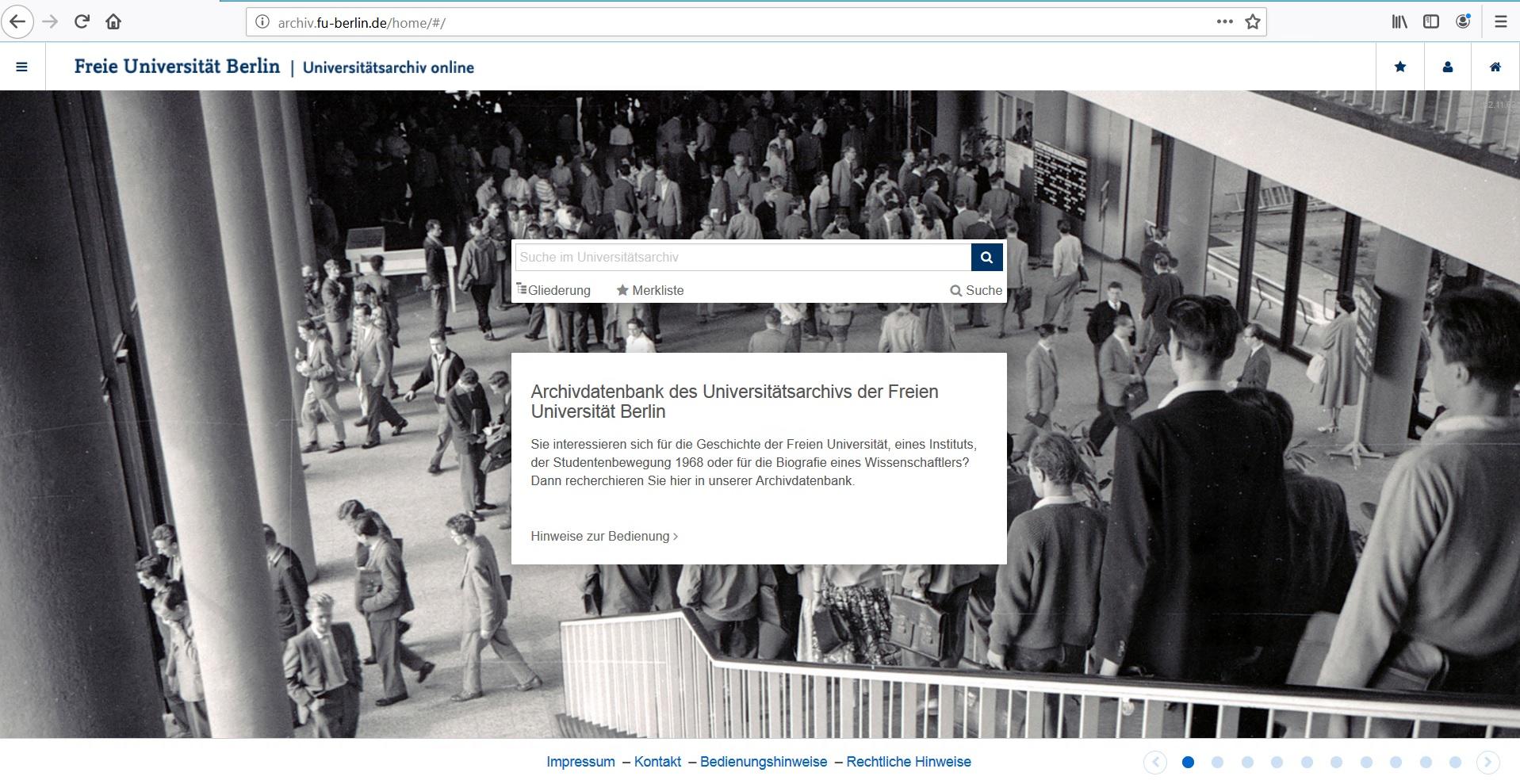Start a search with the magnifier button
This screenshot has width=1520, height=784.
(x=986, y=257)
